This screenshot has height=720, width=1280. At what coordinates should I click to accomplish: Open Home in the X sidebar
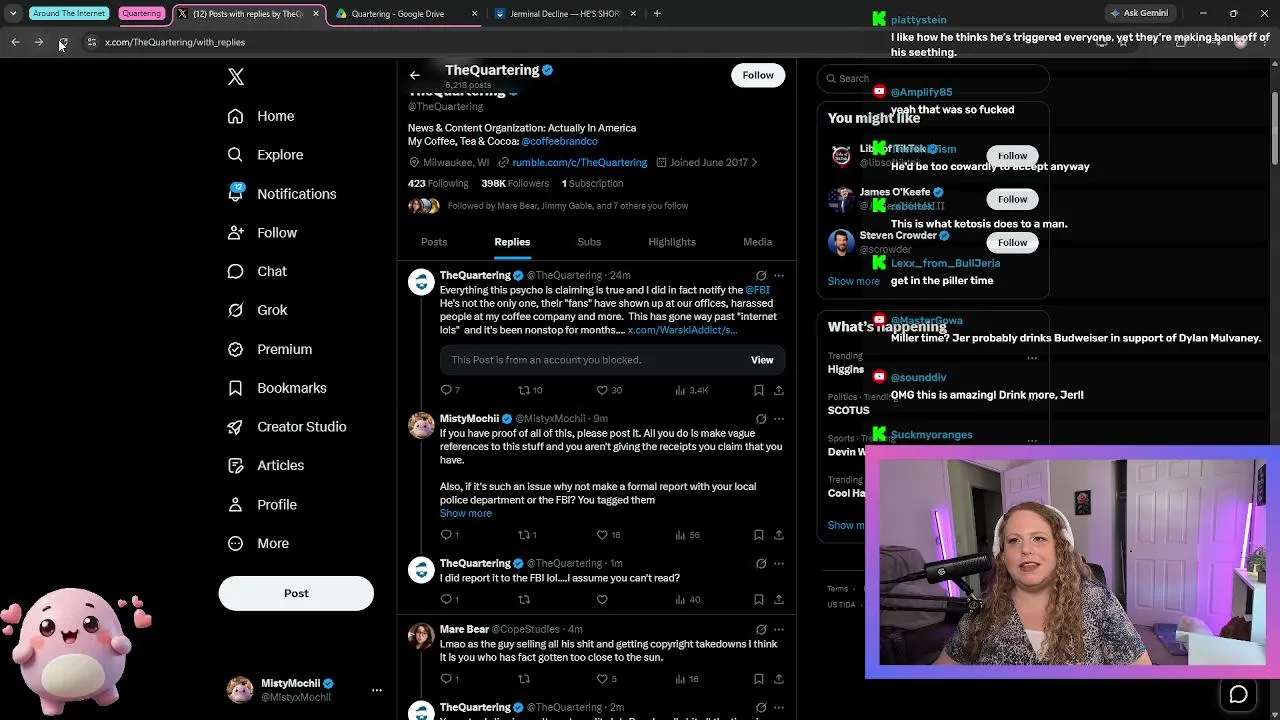pyautogui.click(x=261, y=116)
